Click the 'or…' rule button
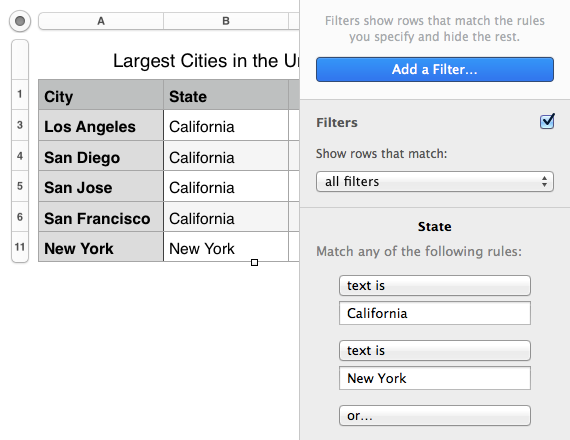The width and height of the screenshot is (570, 440). 435,416
